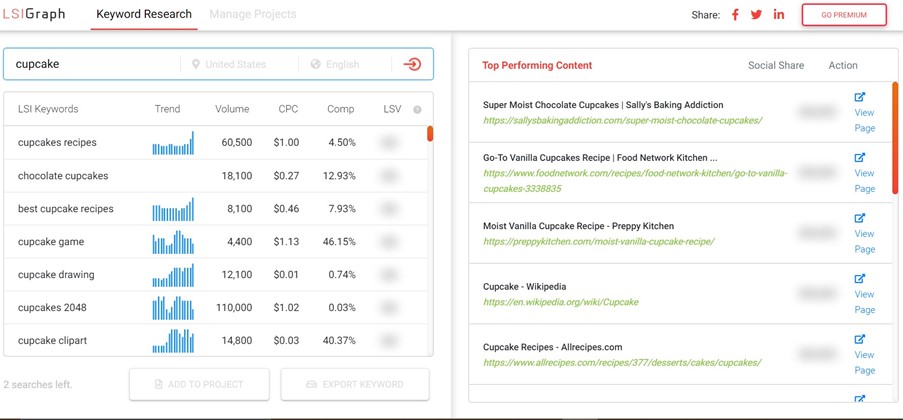This screenshot has width=903, height=420.
Task: Open Preppy Kitchen external link icon
Action: point(860,218)
